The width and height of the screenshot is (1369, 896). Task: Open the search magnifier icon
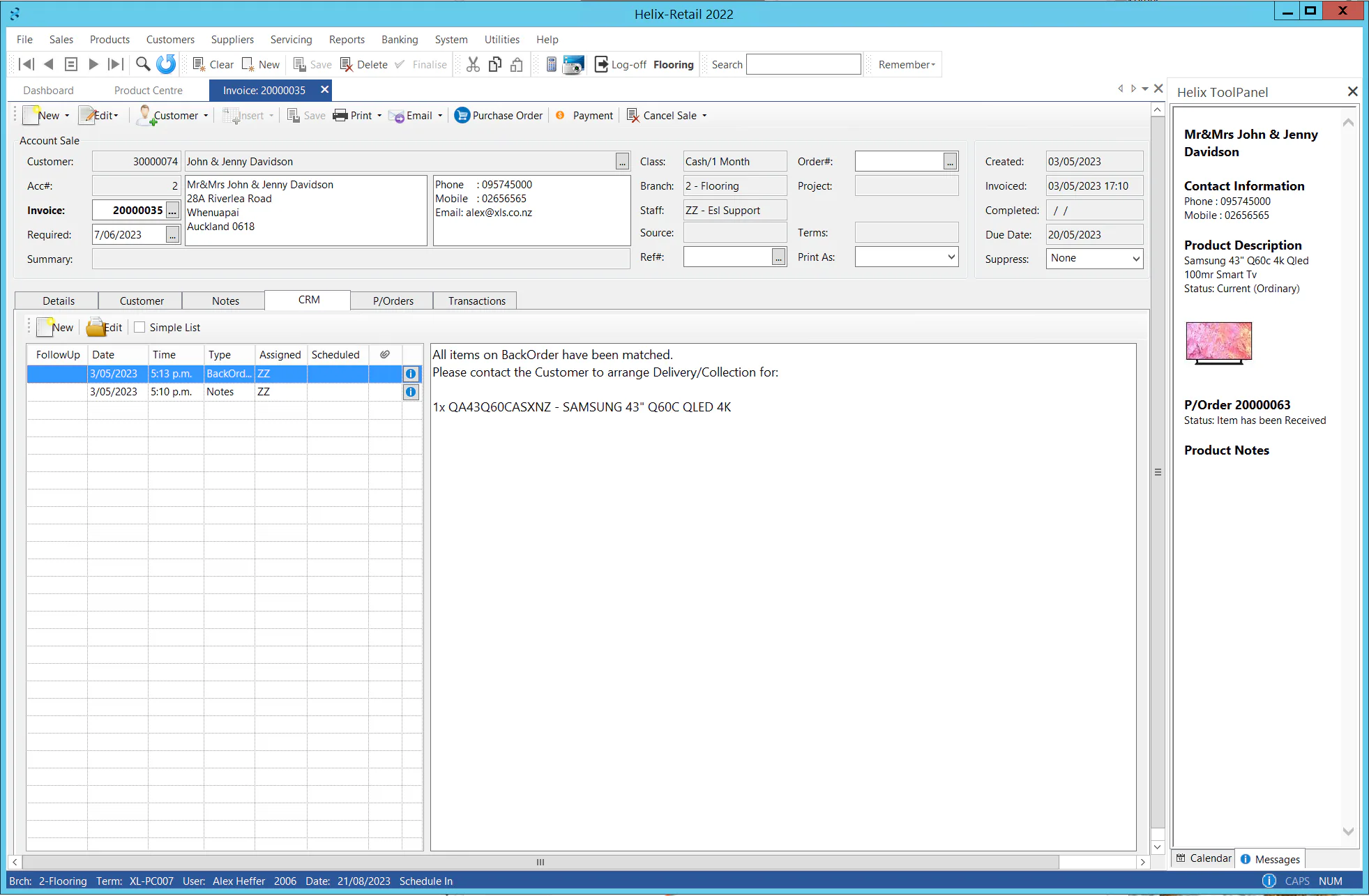pyautogui.click(x=143, y=64)
